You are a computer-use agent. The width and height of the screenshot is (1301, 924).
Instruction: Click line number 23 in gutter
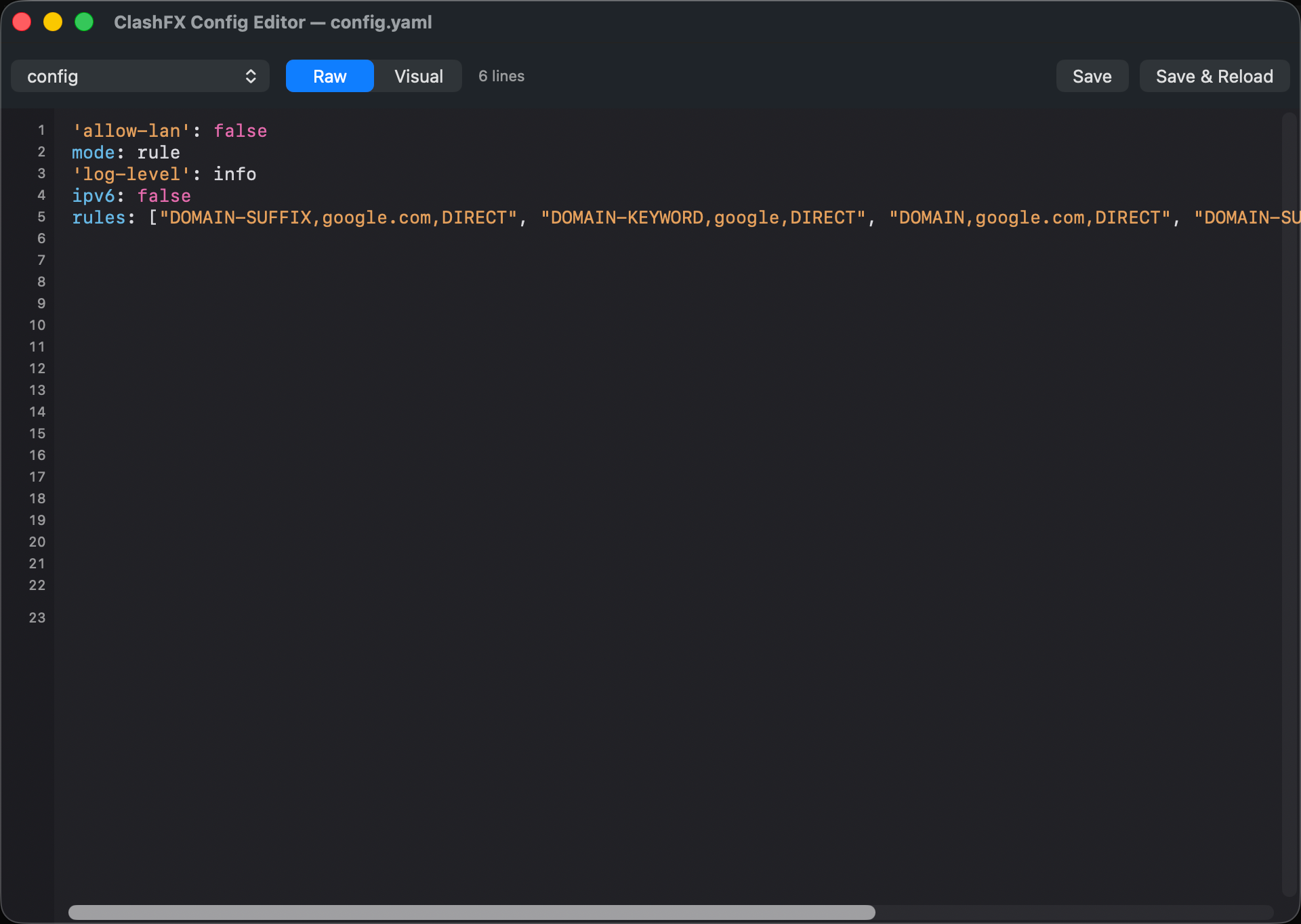pyautogui.click(x=37, y=618)
